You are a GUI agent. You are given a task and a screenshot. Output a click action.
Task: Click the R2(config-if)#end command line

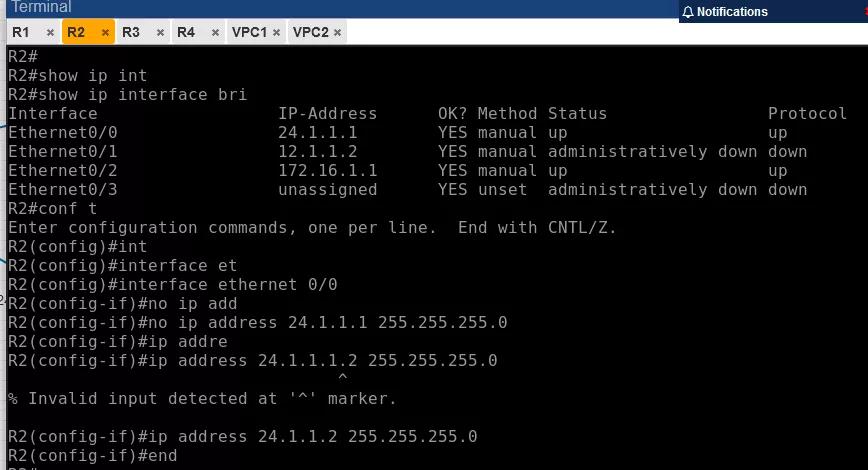92,456
